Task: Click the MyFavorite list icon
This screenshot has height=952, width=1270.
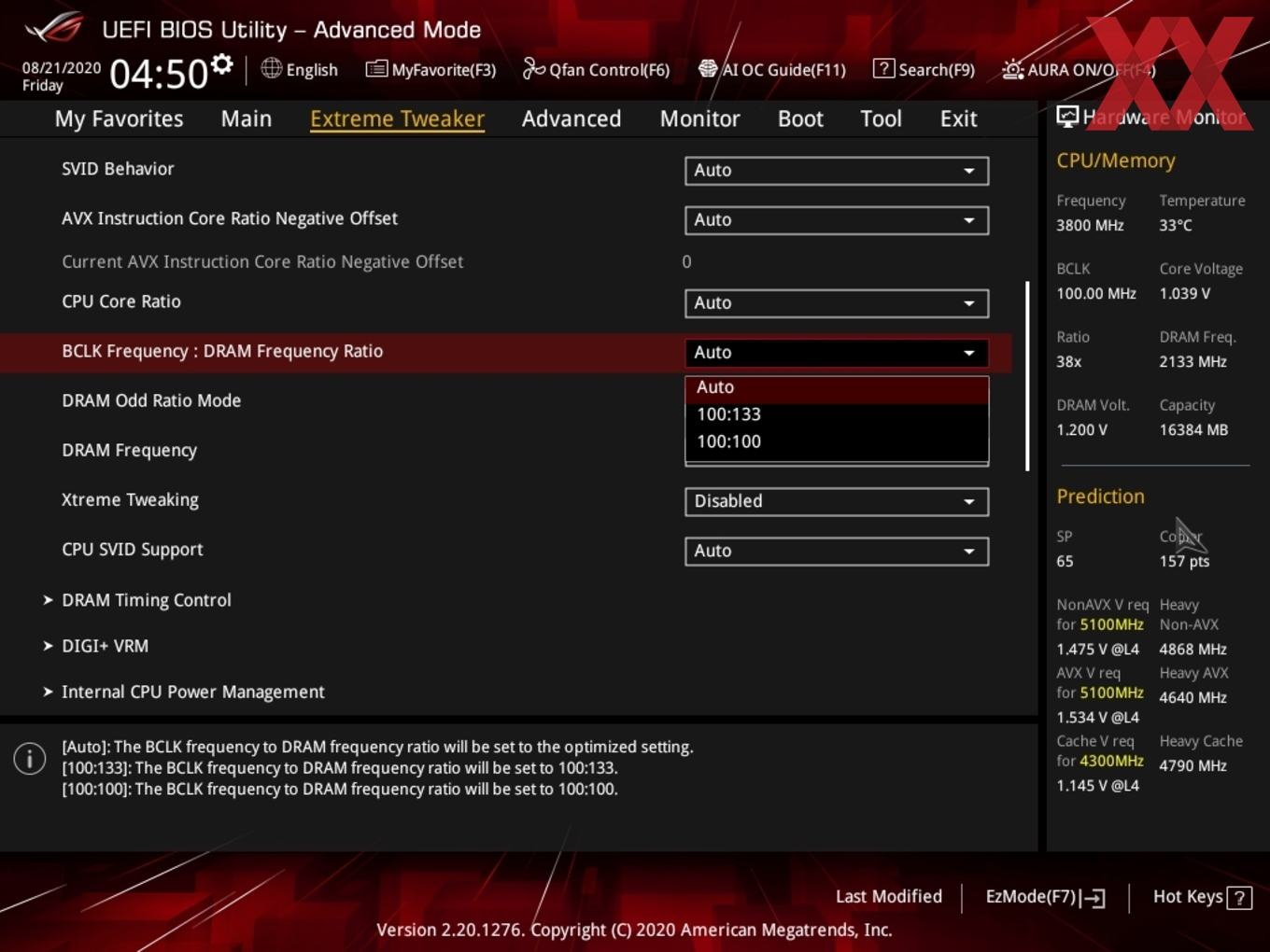Action: click(376, 69)
